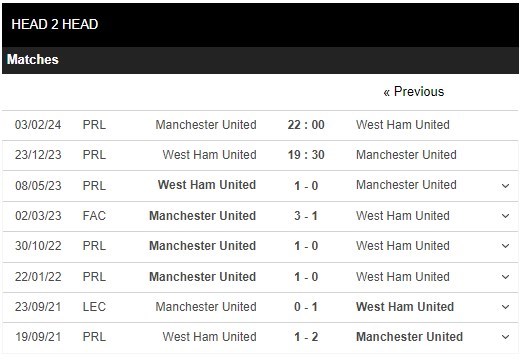The width and height of the screenshot is (524, 363).
Task: Open West Ham United in the 03/02/24 fixture
Action: [x=403, y=125]
